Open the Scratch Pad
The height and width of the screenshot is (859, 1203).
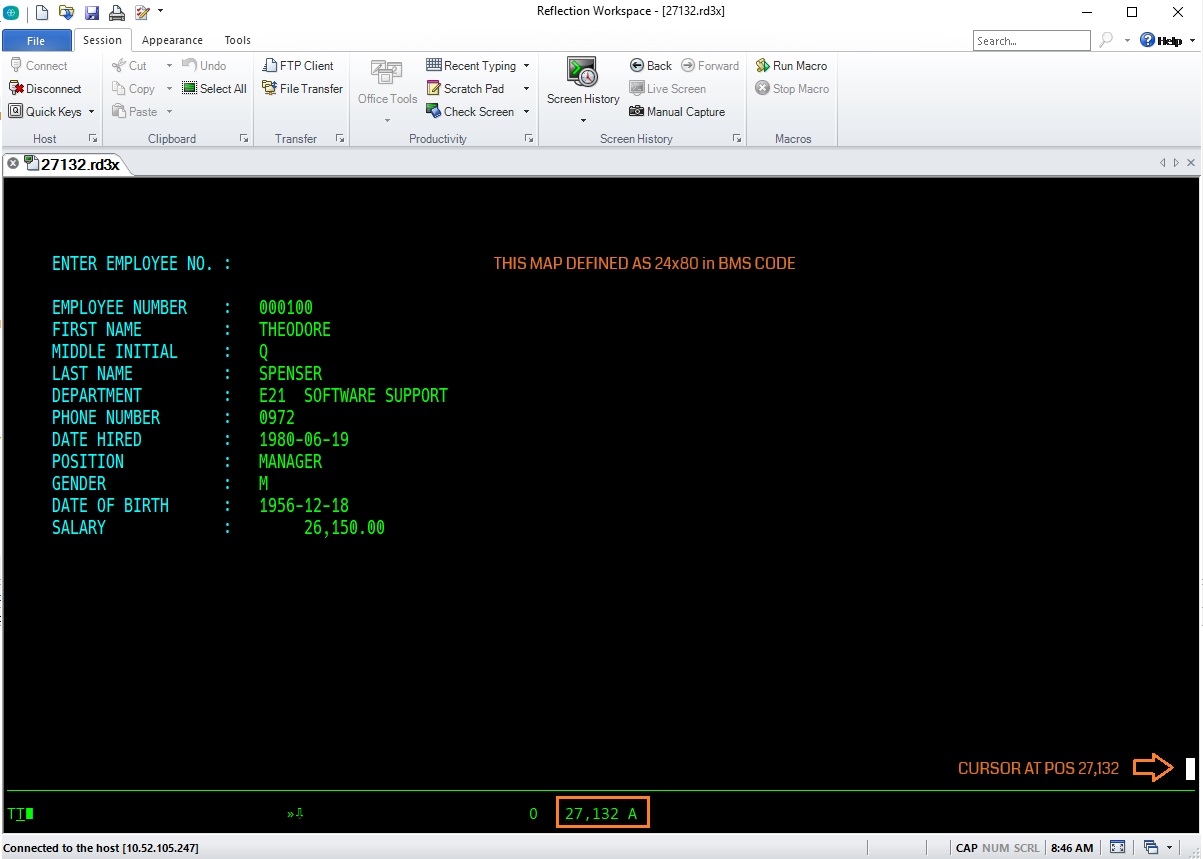coord(471,88)
